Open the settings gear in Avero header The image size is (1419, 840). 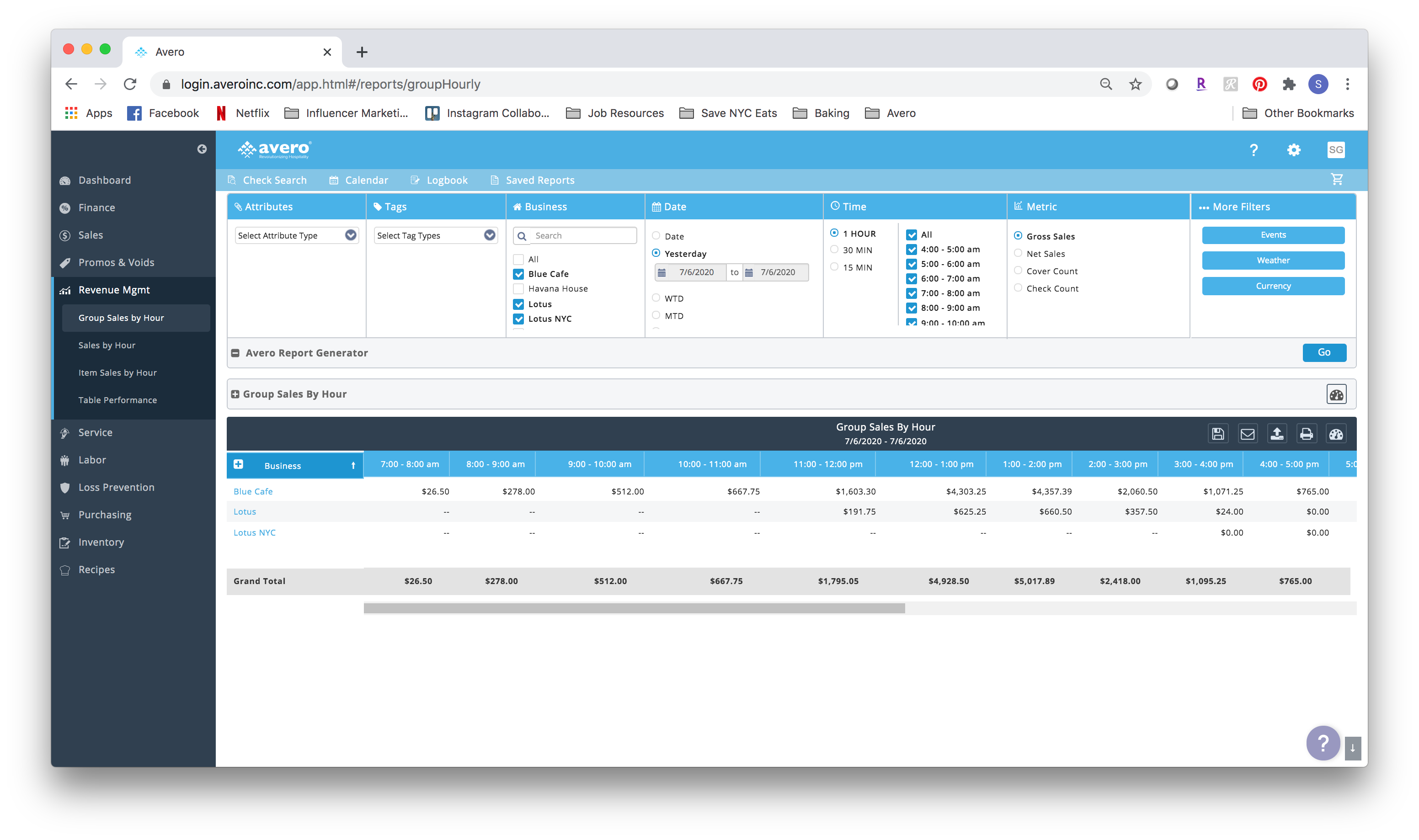tap(1293, 150)
